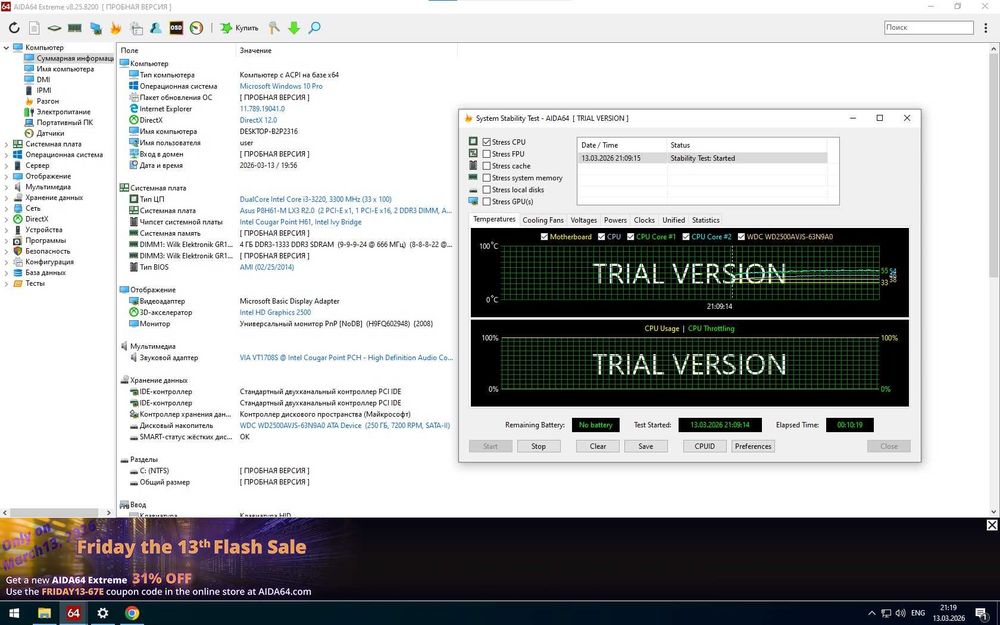The height and width of the screenshot is (625, 1000).
Task: Click AIDA64 taskbar icon
Action: point(73,613)
